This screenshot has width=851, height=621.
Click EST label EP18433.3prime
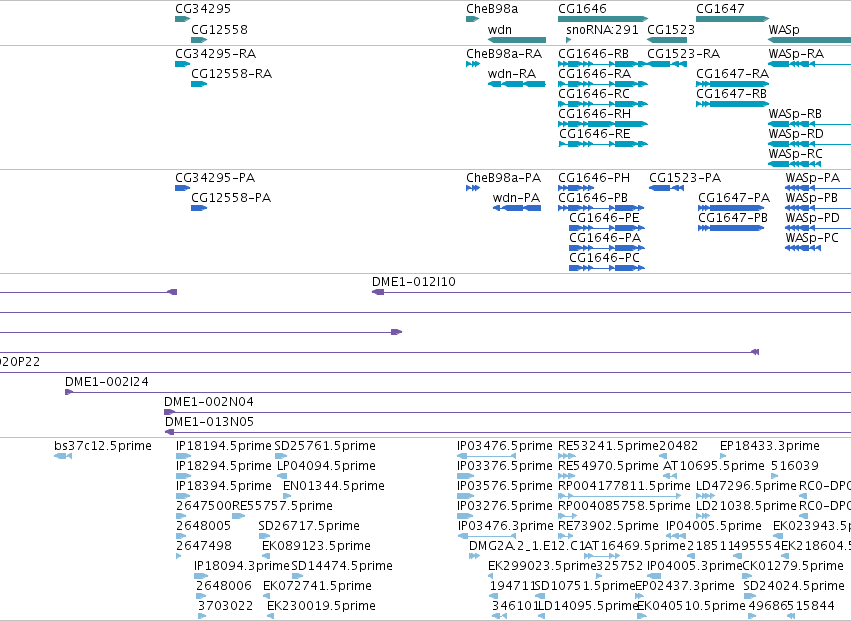[x=770, y=446]
